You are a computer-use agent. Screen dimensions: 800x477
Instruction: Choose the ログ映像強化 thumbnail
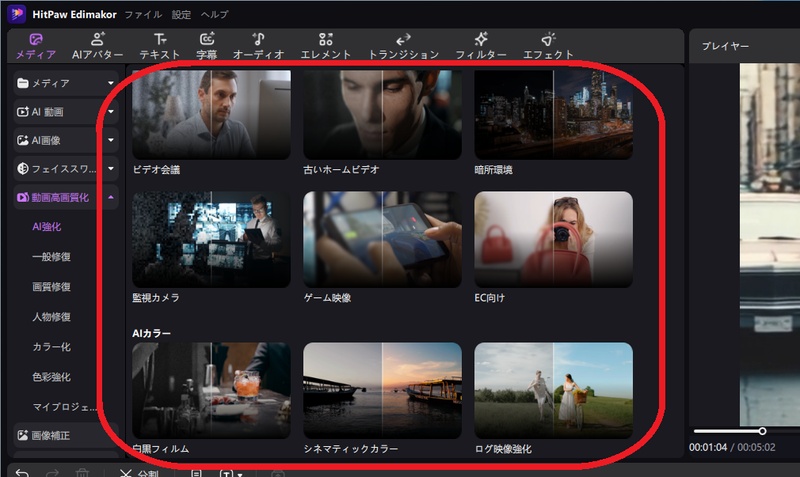pos(554,390)
